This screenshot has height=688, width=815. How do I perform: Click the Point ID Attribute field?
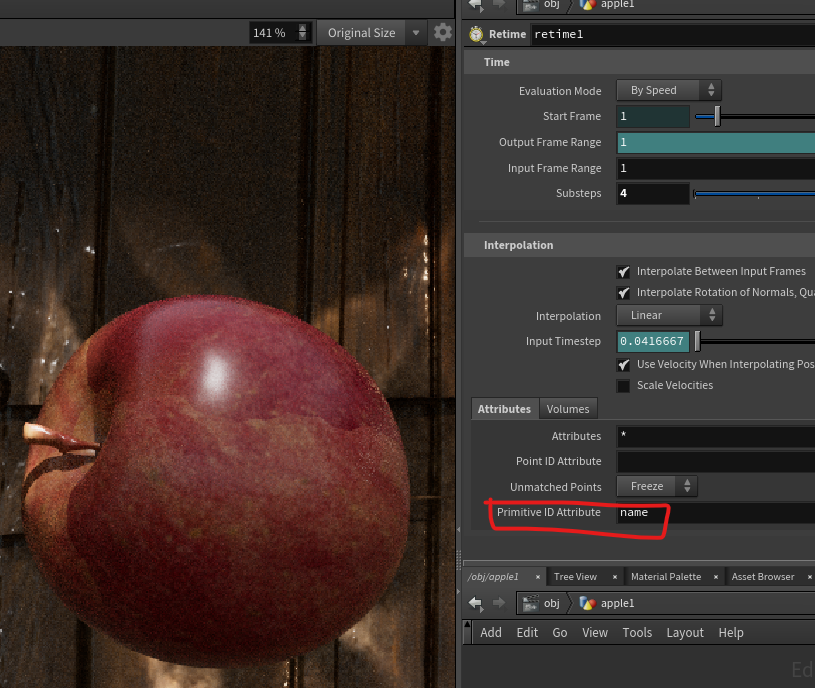coord(716,461)
